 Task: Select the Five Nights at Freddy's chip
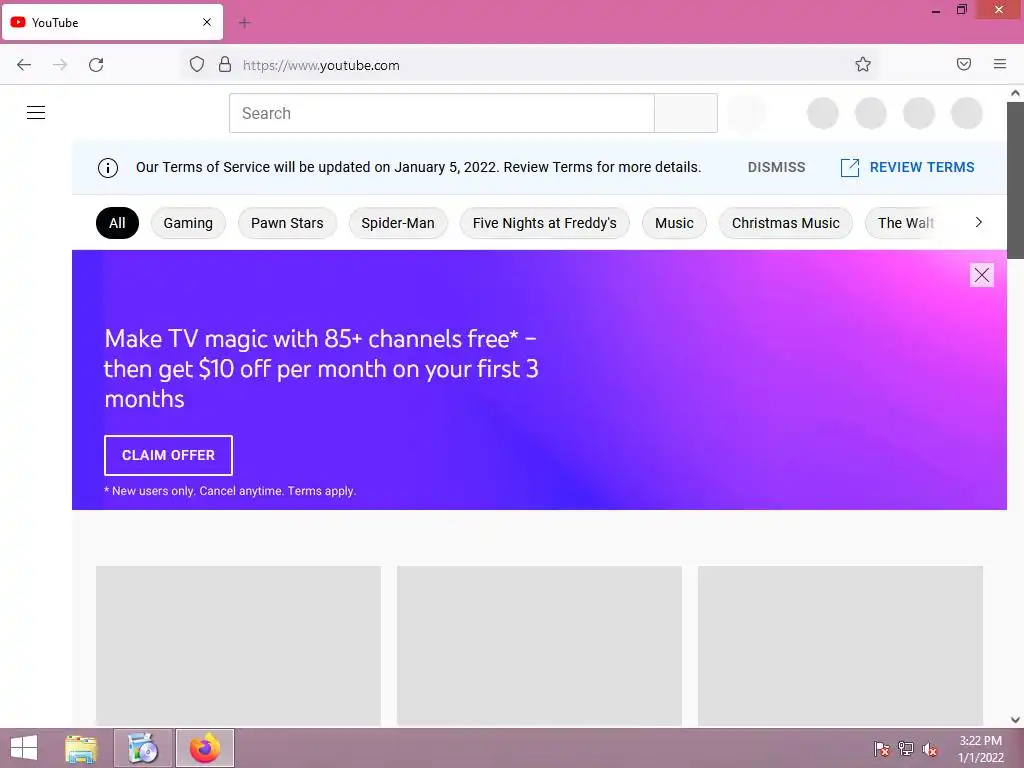click(545, 223)
